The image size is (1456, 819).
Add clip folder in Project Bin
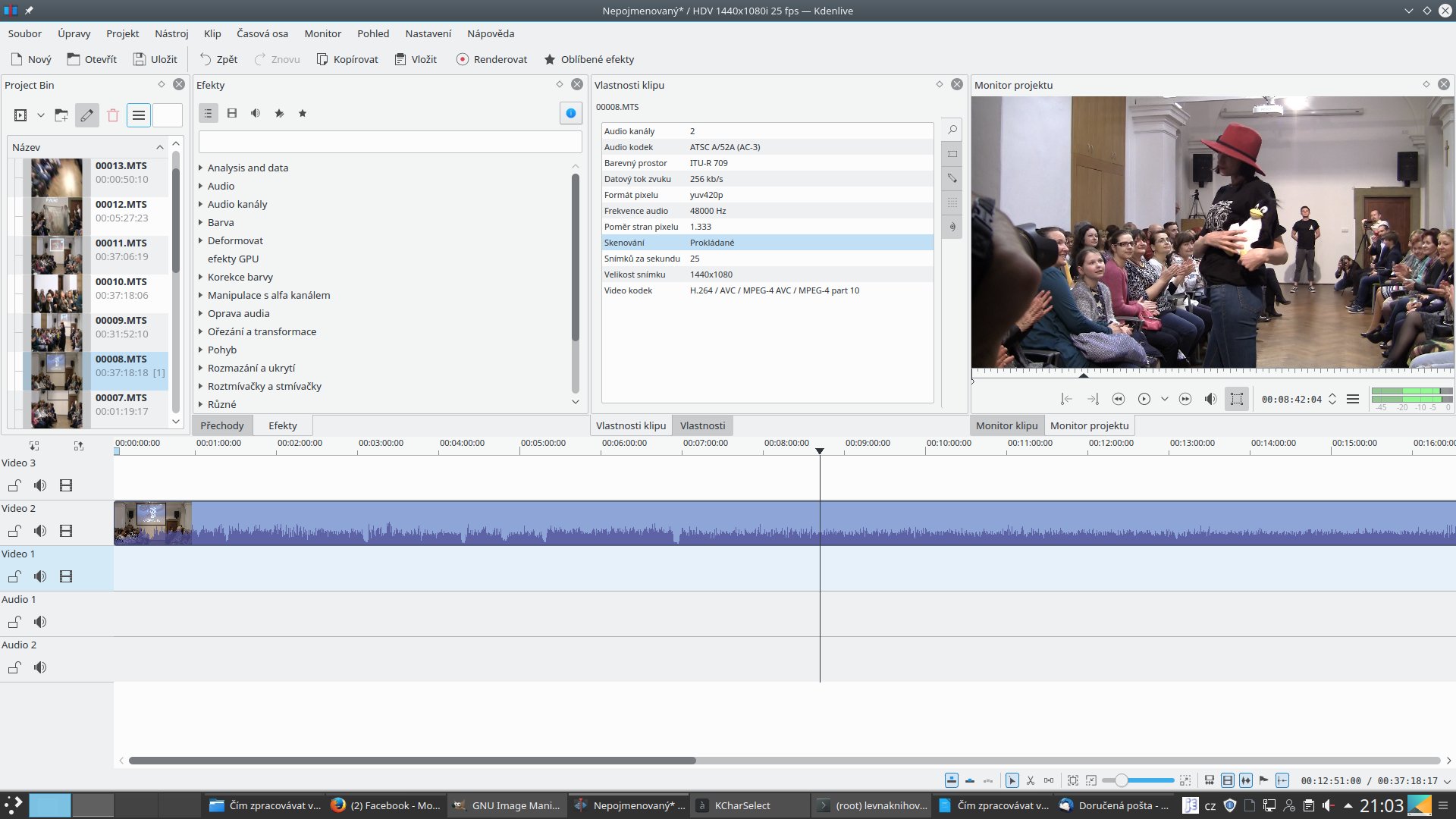point(61,115)
